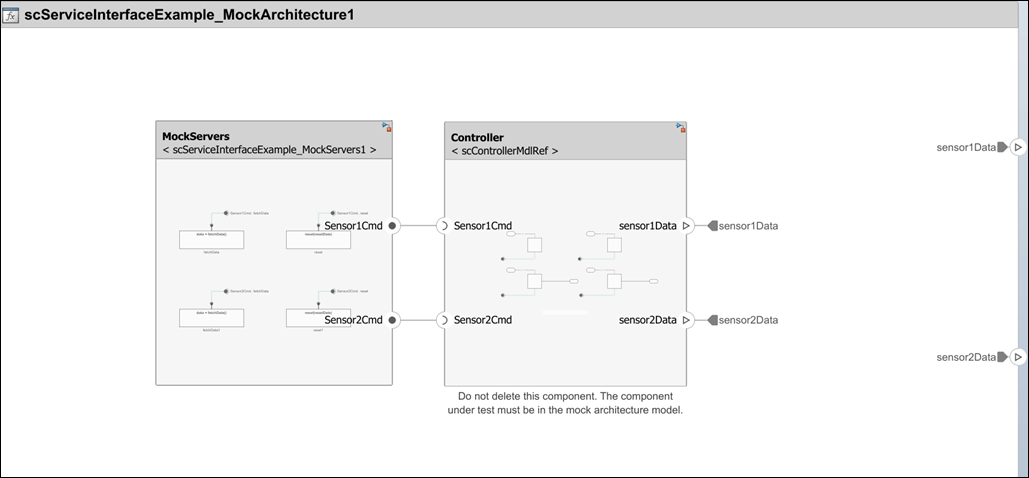
Task: Select the Sensor2Cmd server port on MockServers
Action: click(x=393, y=320)
